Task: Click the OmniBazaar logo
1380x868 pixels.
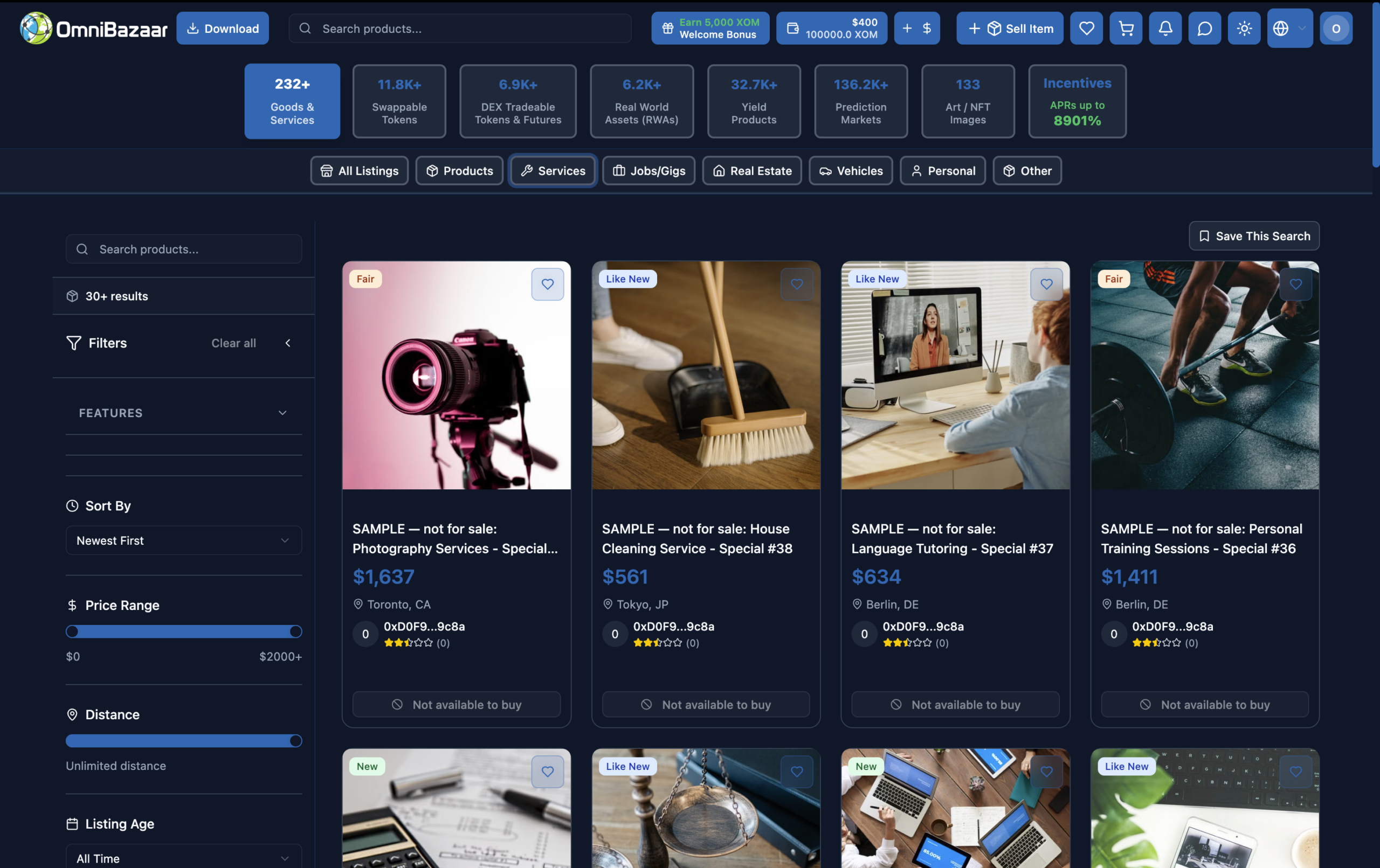Action: point(93,28)
